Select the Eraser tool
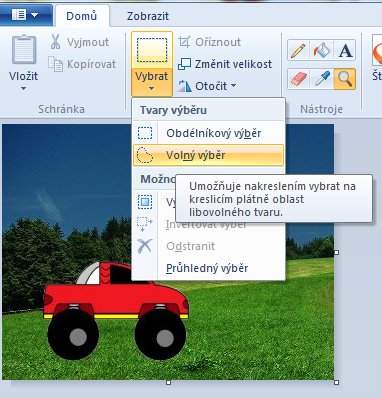 tap(299, 79)
